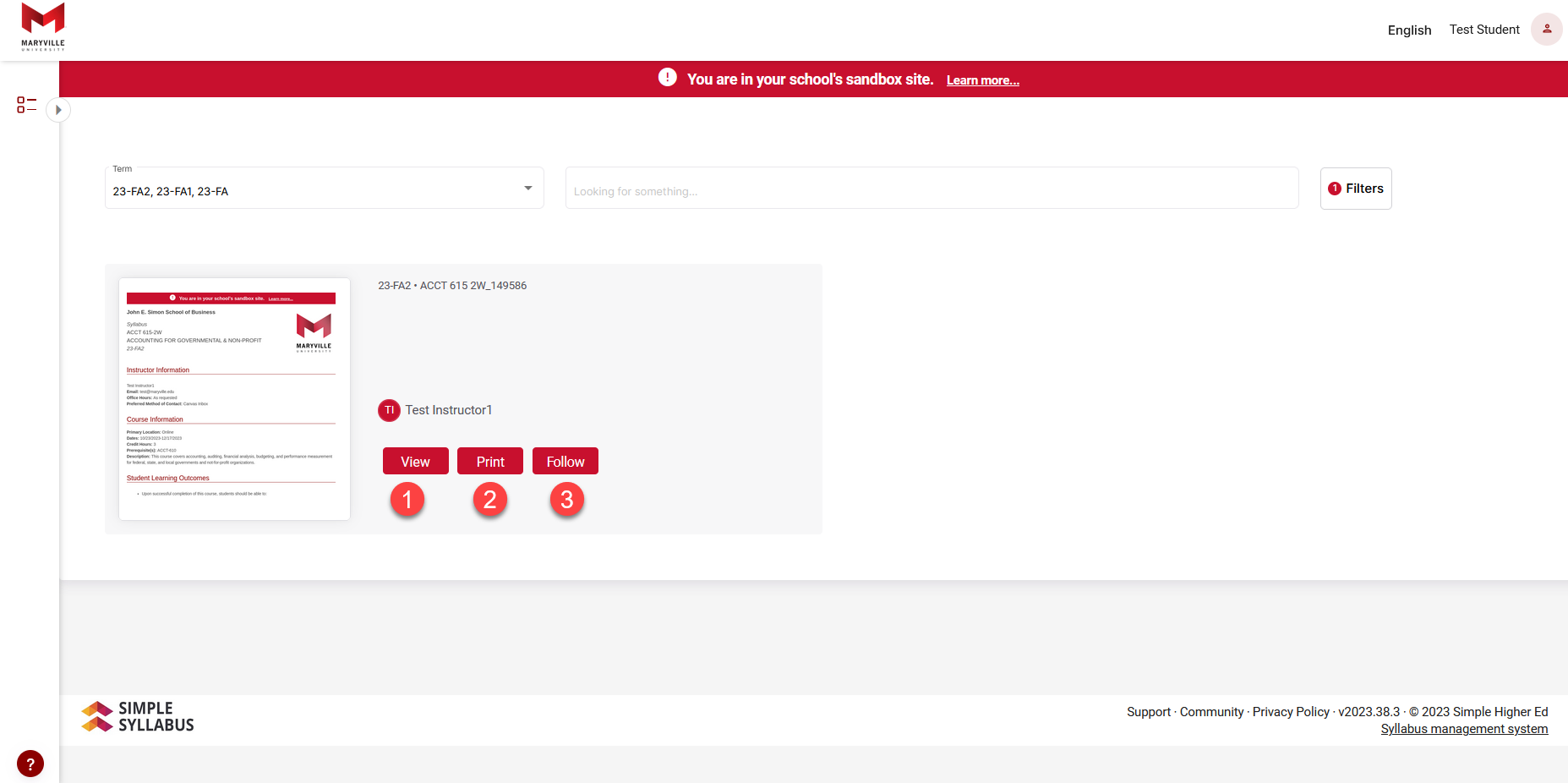Open the Filters button
Viewport: 1568px width, 783px height.
point(1356,189)
